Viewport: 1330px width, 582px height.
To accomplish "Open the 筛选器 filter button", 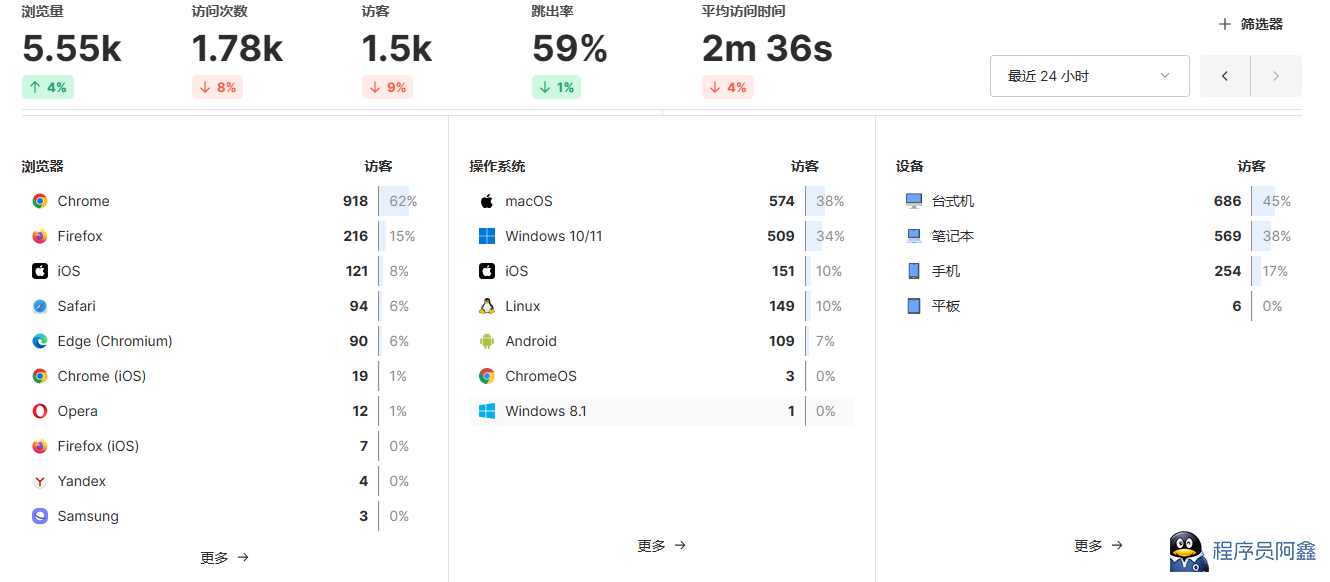I will [1250, 24].
